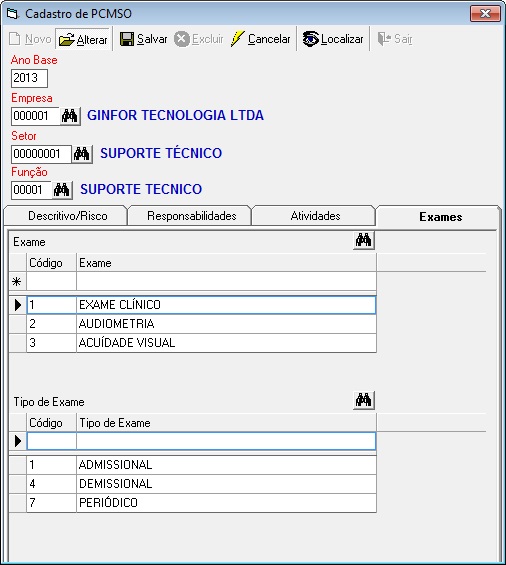Image resolution: width=506 pixels, height=565 pixels.
Task: Switch to the Descritivo/Risco tab
Action: pos(67,216)
